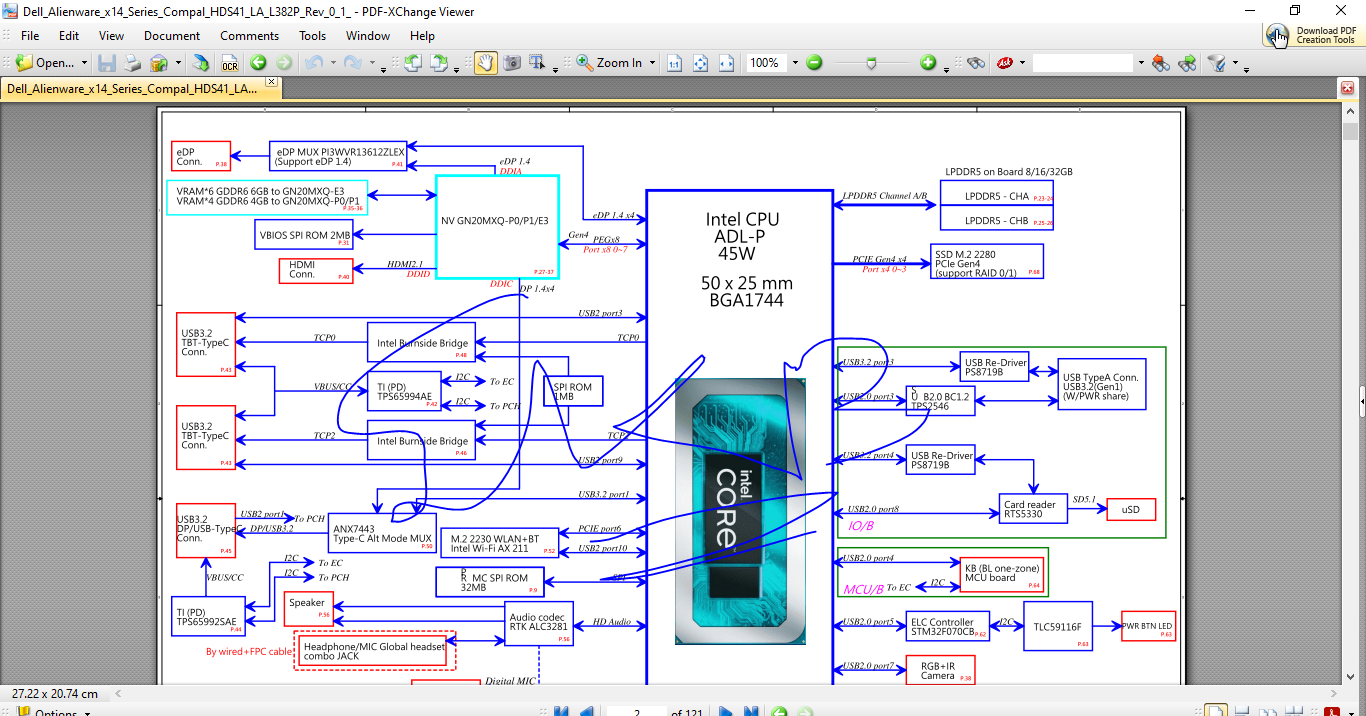Image resolution: width=1366 pixels, height=716 pixels.
Task: Click the Download PDF Creation Tools button
Action: point(1312,35)
